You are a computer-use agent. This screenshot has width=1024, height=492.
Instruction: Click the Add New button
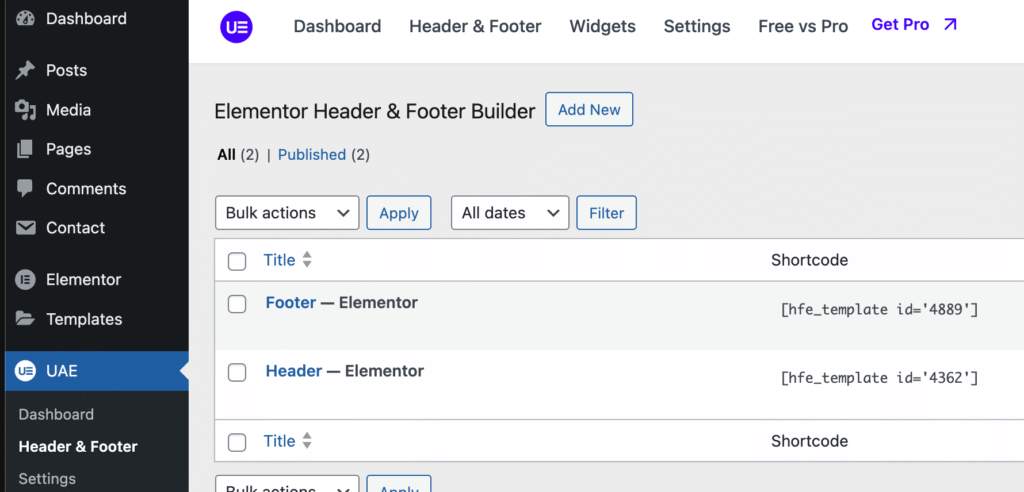point(589,110)
